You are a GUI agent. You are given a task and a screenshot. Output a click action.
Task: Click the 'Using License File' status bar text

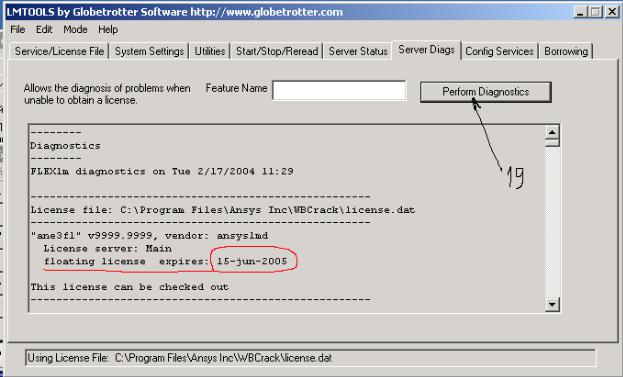180,358
